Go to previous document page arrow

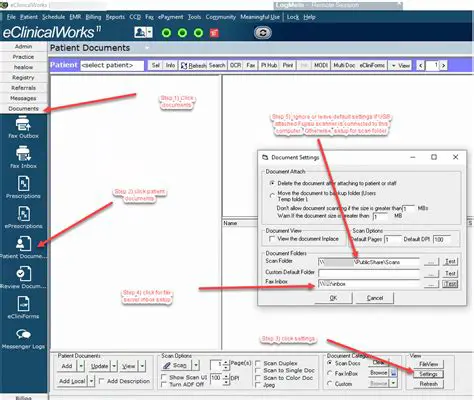[x=421, y=66]
